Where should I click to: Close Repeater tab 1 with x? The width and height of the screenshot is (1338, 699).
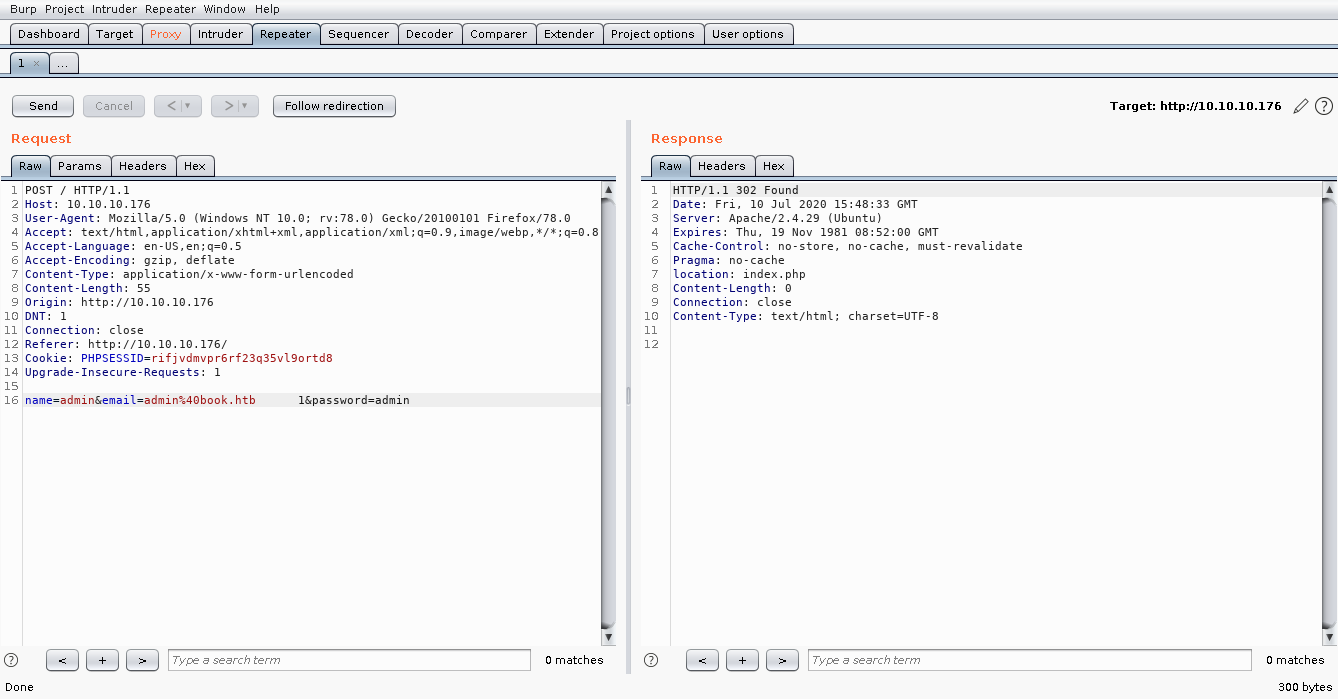coord(37,63)
